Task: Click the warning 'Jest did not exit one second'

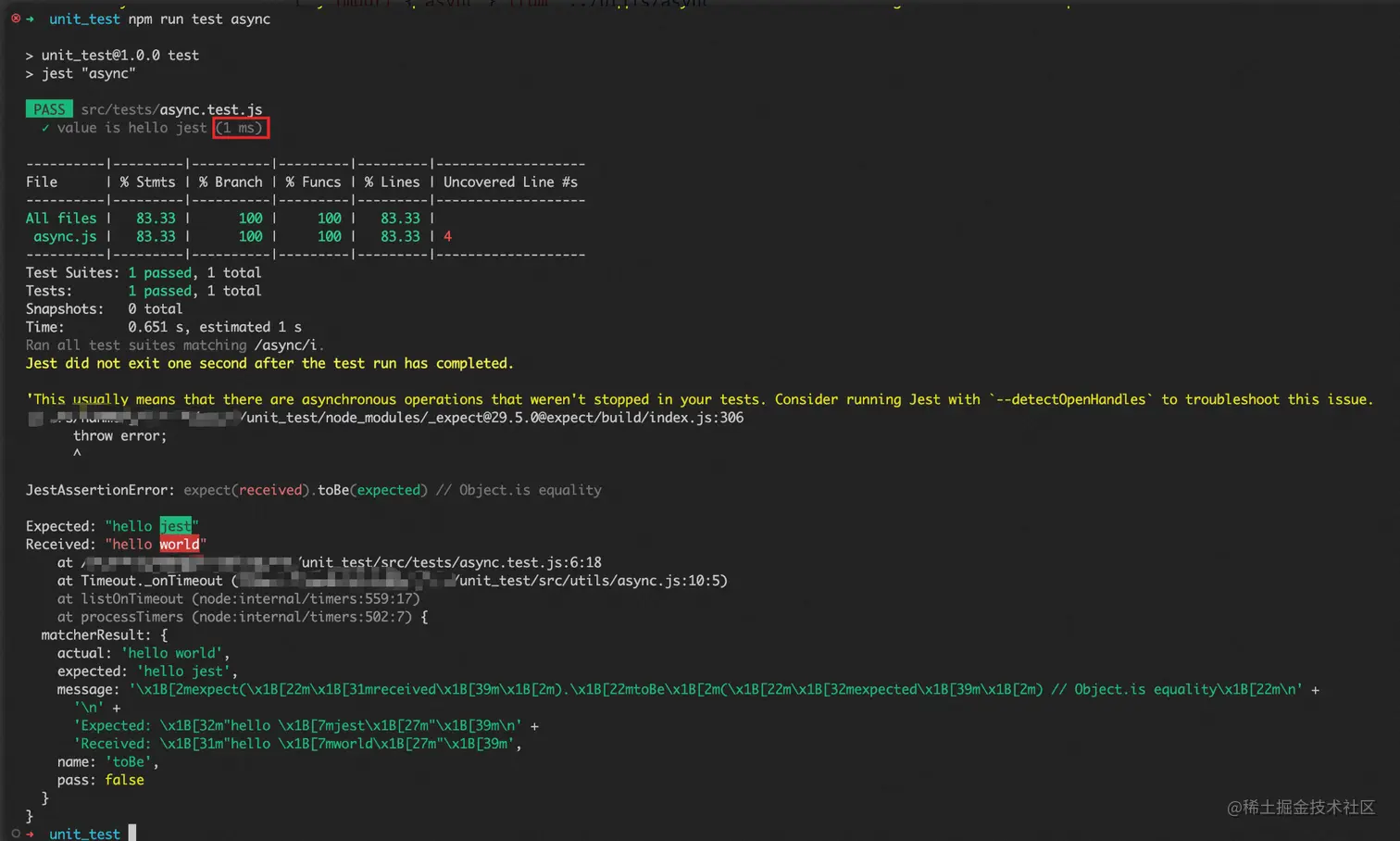Action: pos(269,363)
